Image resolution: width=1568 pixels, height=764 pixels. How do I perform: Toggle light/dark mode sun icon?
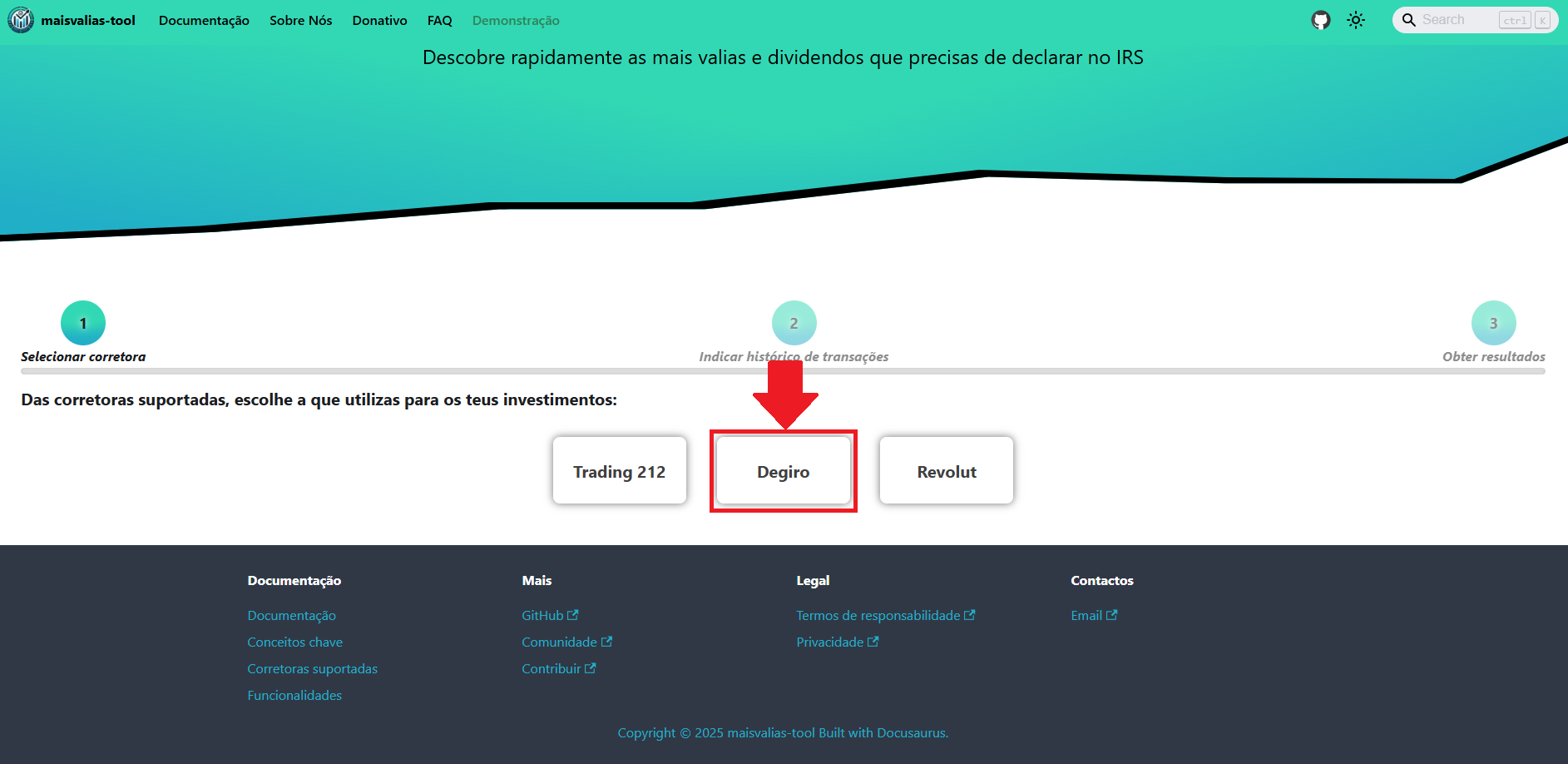1356,20
